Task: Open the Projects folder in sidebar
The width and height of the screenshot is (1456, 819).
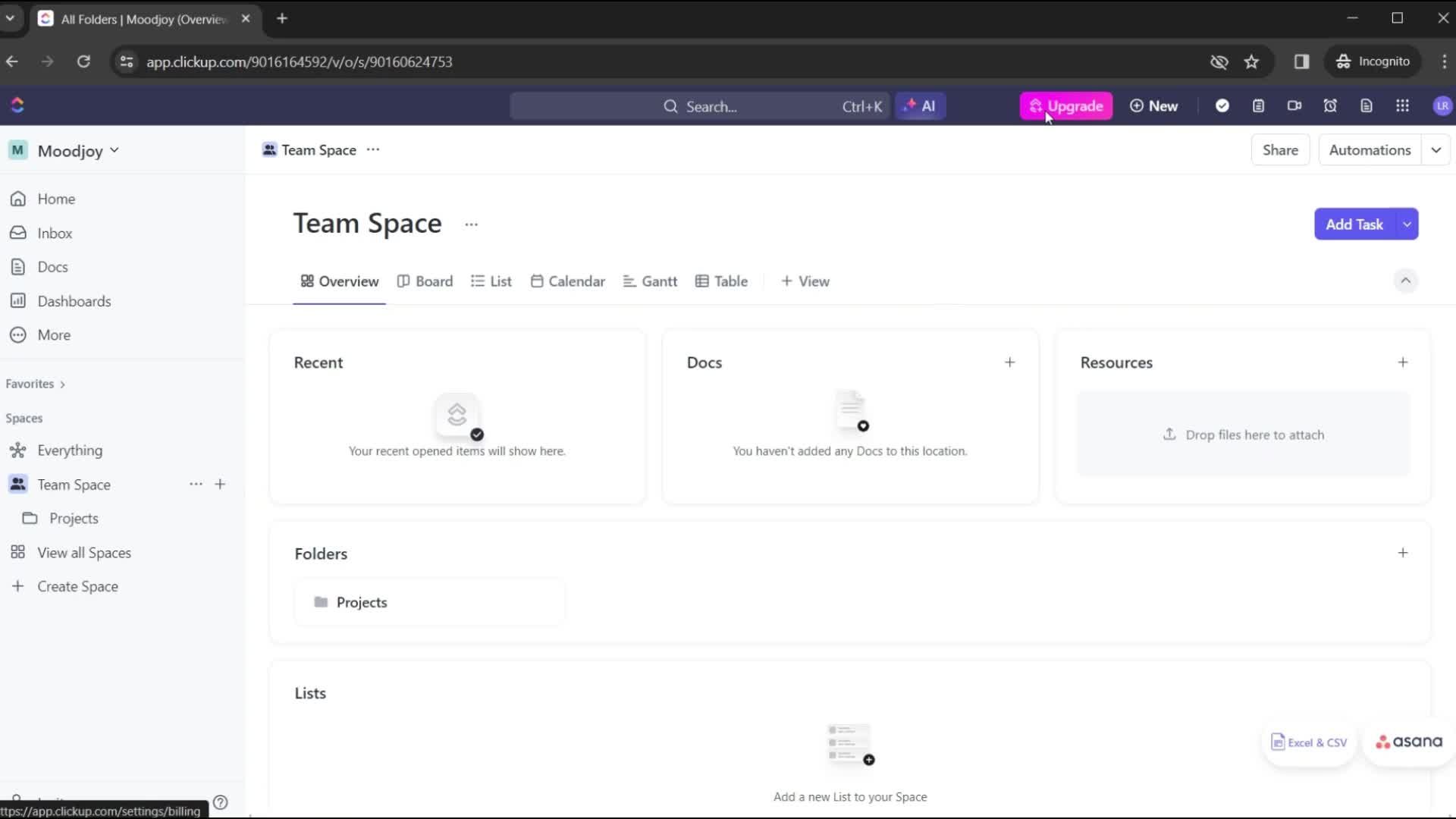Action: tap(74, 519)
